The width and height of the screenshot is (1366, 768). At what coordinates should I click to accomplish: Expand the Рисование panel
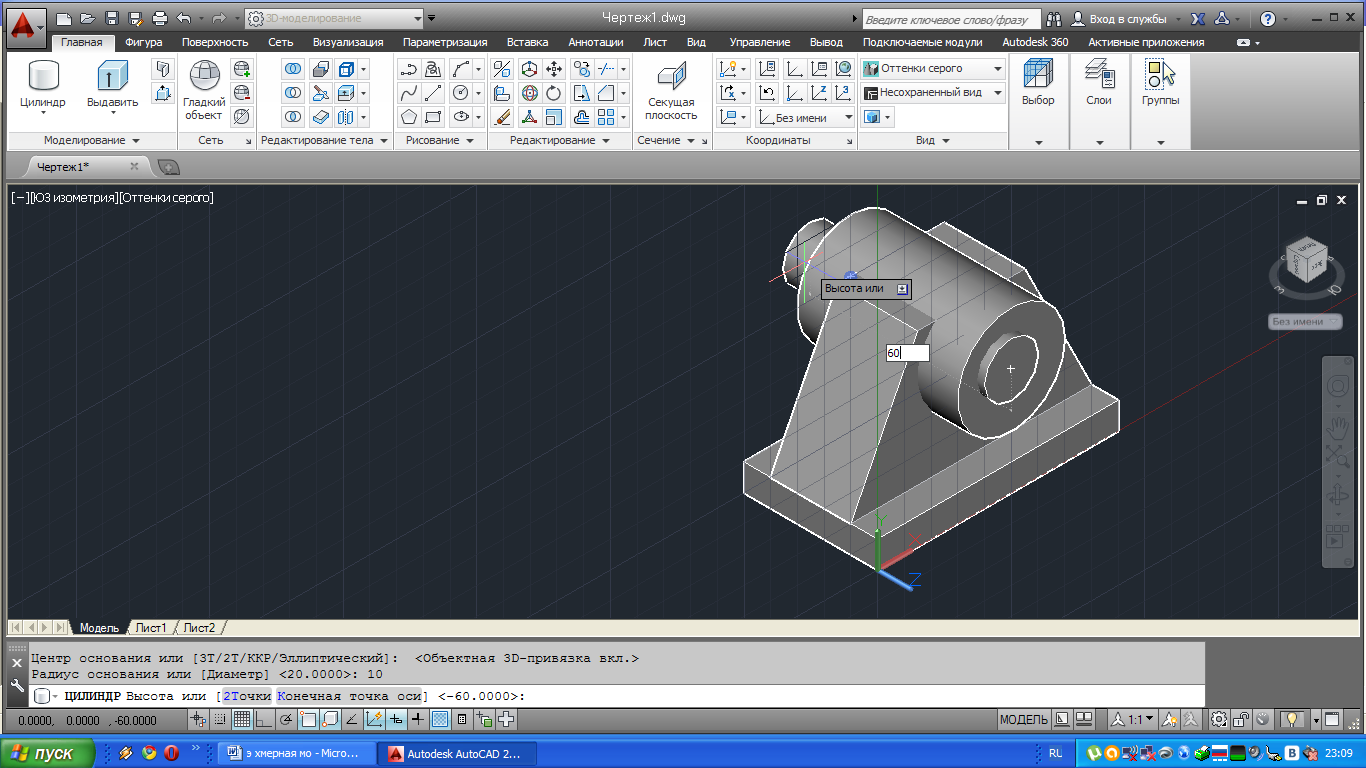pyautogui.click(x=440, y=141)
